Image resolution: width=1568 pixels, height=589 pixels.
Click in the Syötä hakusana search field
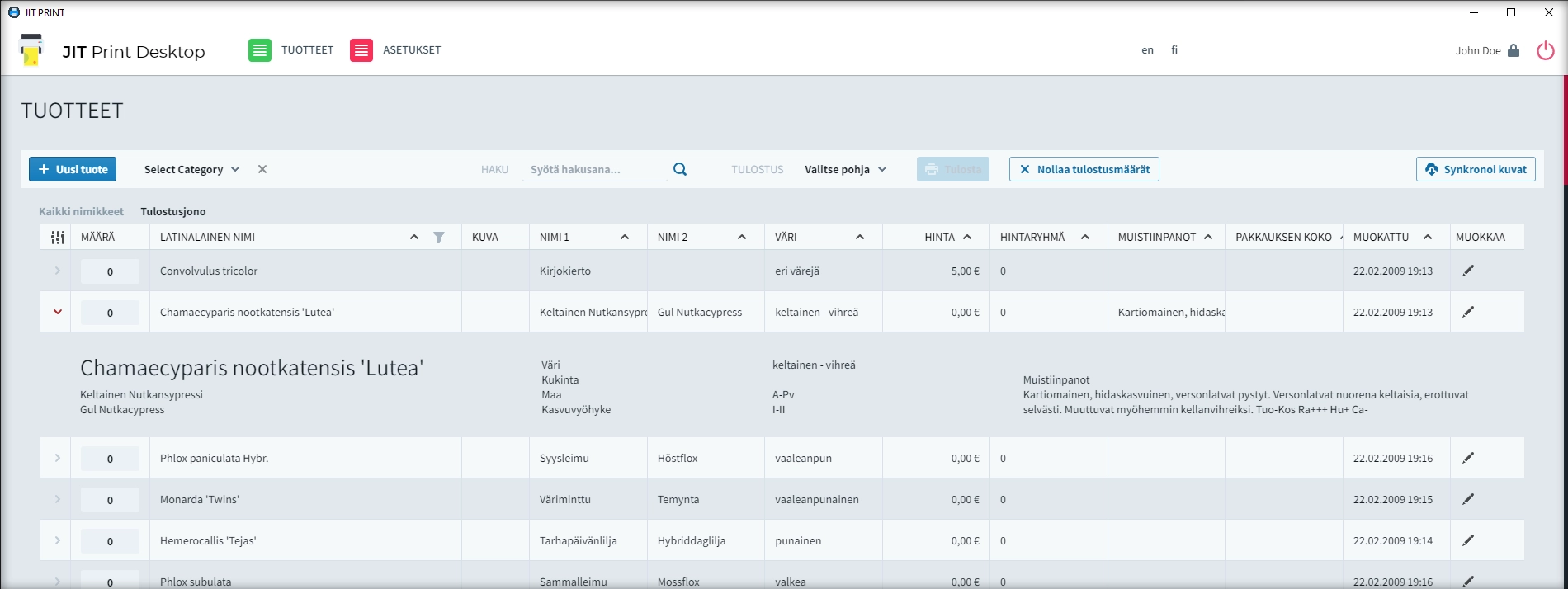tap(594, 169)
